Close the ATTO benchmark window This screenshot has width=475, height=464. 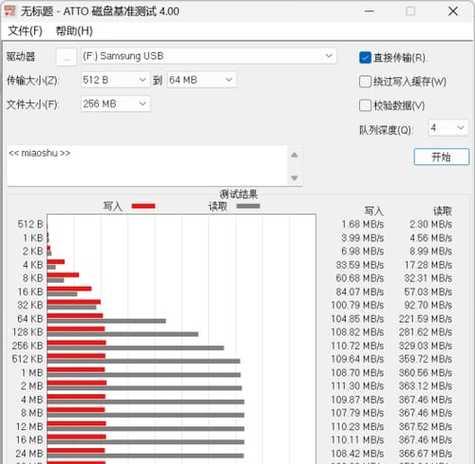(453, 11)
